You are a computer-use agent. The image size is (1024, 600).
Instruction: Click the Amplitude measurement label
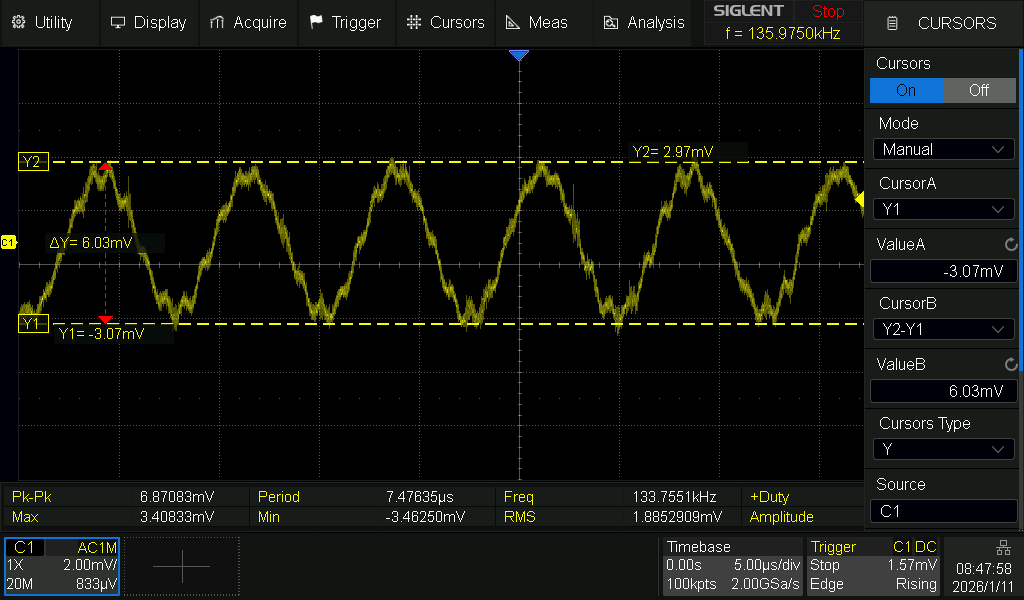point(782,517)
